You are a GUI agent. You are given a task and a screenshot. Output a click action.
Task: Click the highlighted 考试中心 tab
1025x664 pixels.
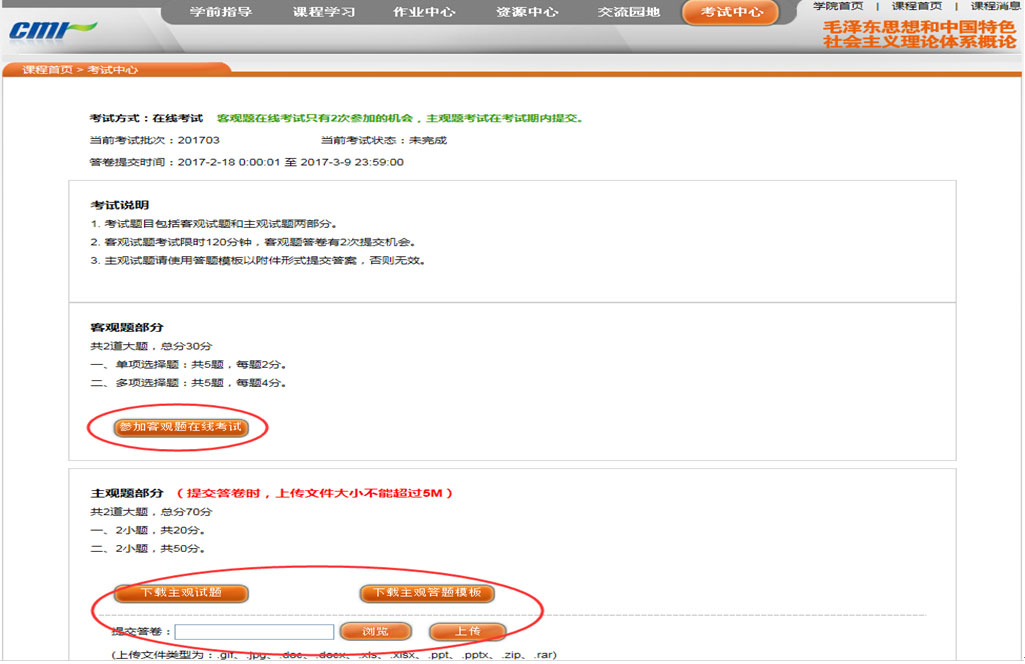731,12
